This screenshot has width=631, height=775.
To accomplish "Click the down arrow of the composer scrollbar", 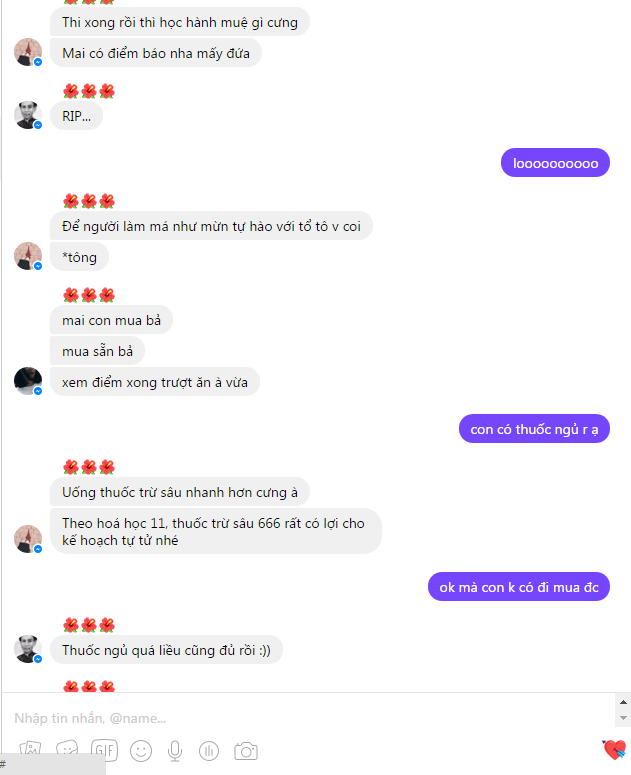I will click(x=623, y=718).
